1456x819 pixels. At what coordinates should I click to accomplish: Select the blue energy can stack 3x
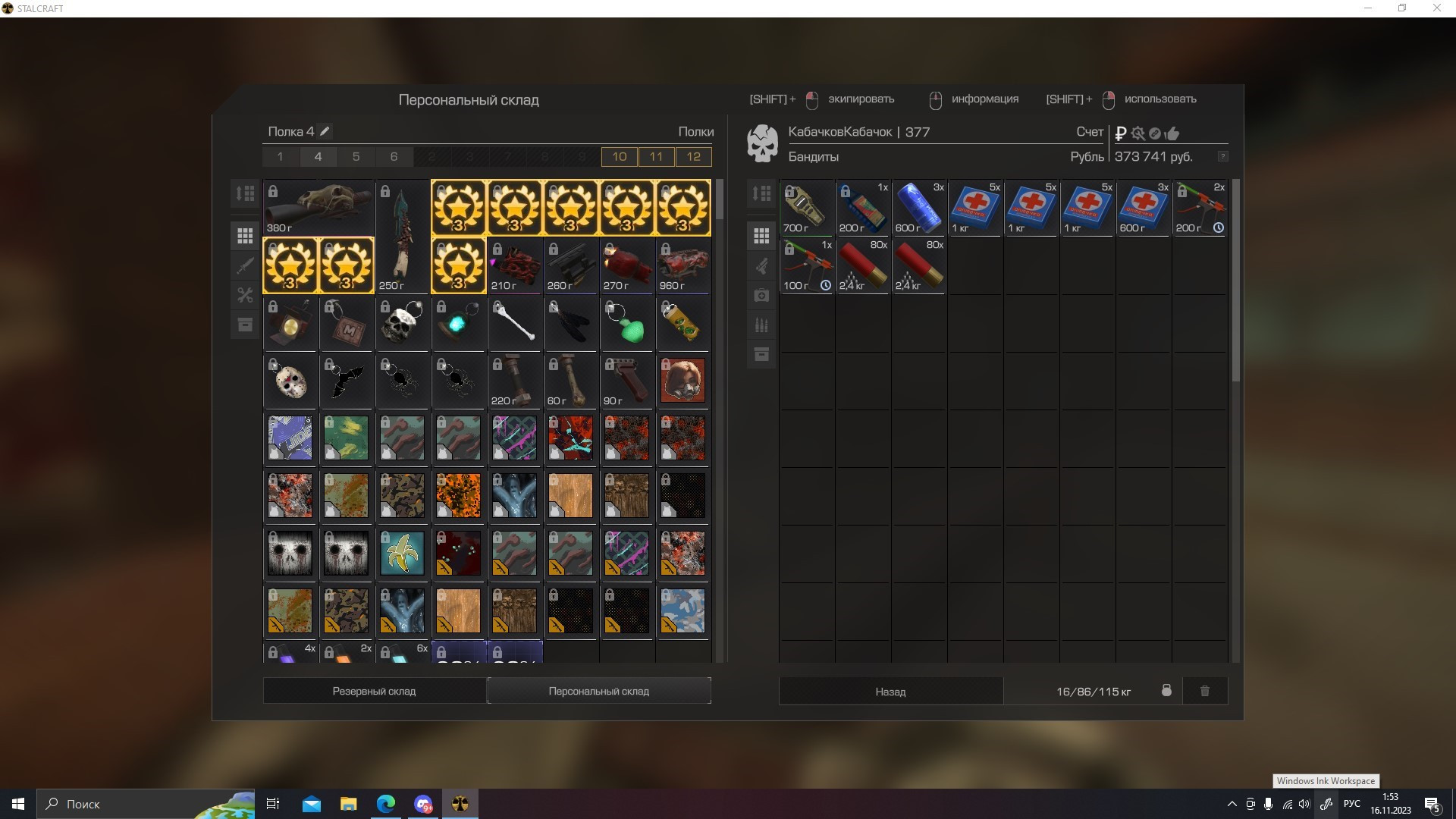pos(919,208)
